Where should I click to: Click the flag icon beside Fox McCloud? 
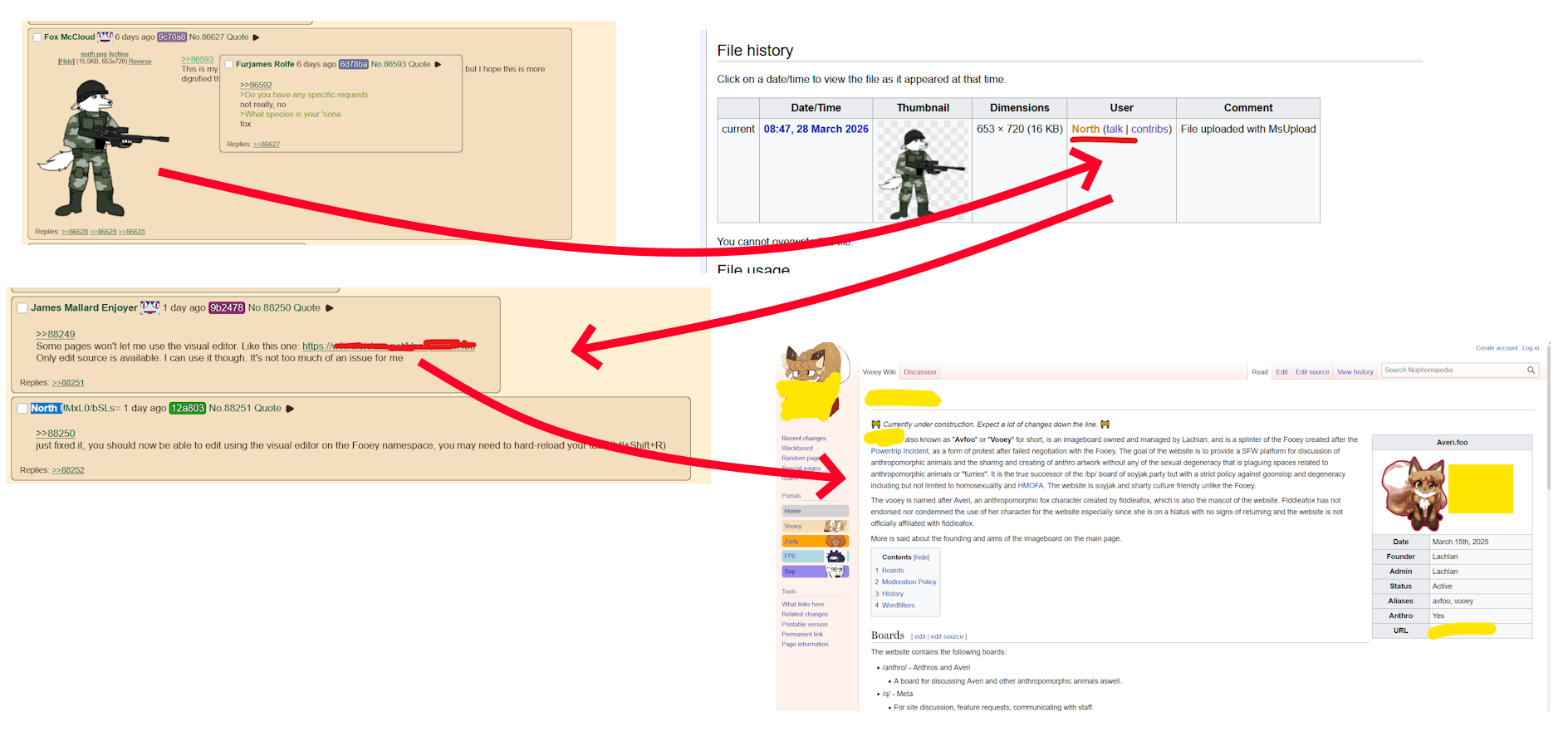(x=105, y=37)
